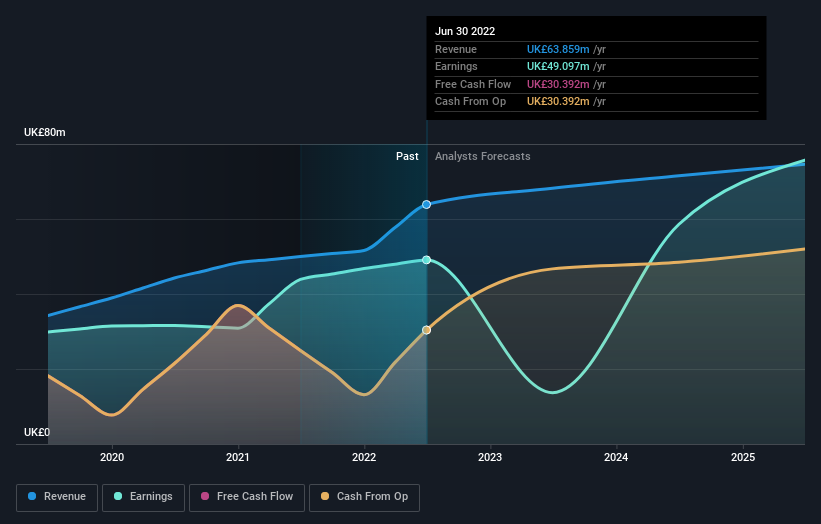Toggle the Cash From Op legend button
Viewport: 821px width, 524px height.
(364, 497)
